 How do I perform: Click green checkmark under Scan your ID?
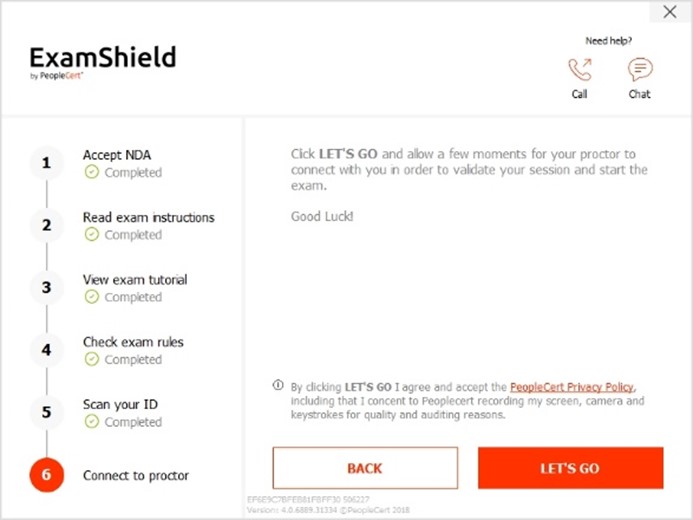point(92,421)
